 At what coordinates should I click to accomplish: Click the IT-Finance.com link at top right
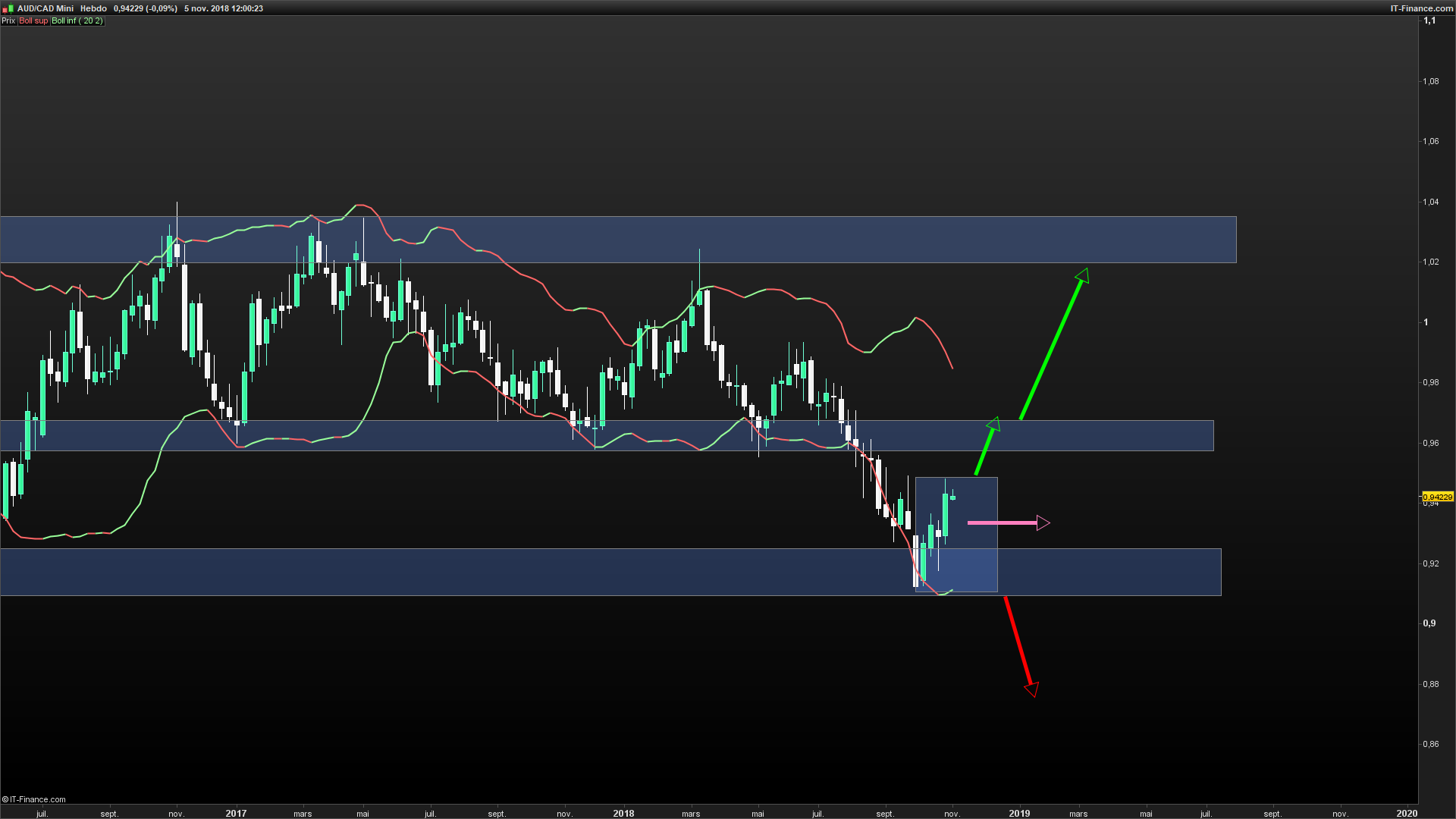point(1421,8)
